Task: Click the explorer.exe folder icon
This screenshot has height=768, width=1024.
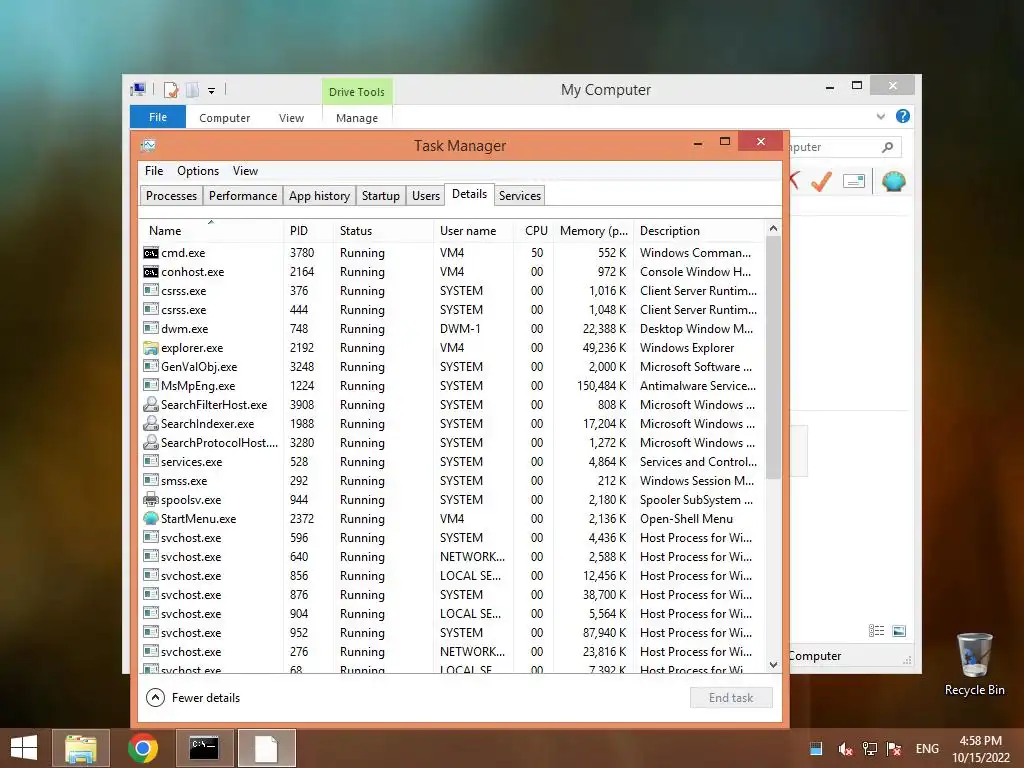Action: [x=151, y=347]
